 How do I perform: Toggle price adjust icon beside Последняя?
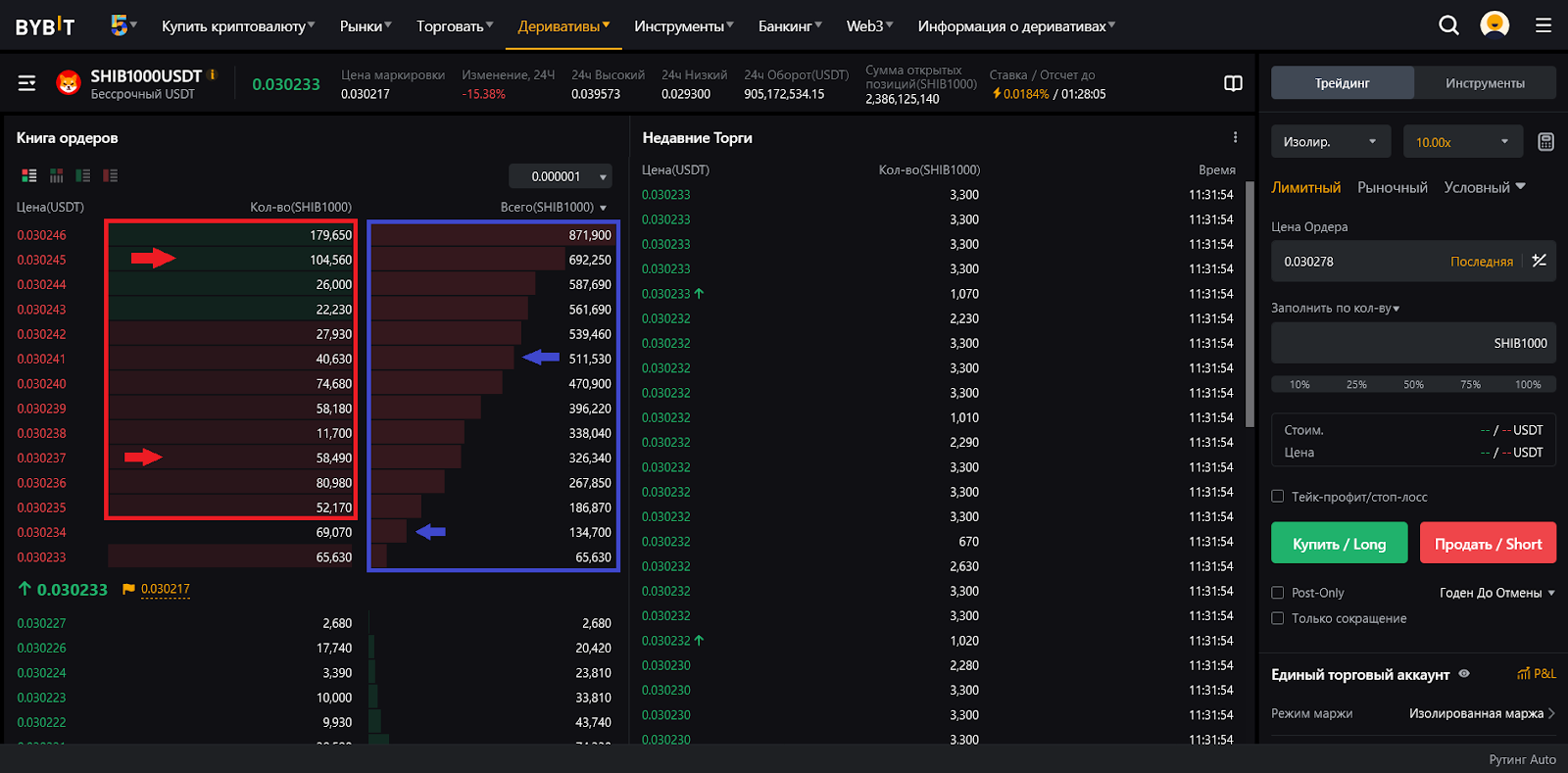[x=1540, y=261]
